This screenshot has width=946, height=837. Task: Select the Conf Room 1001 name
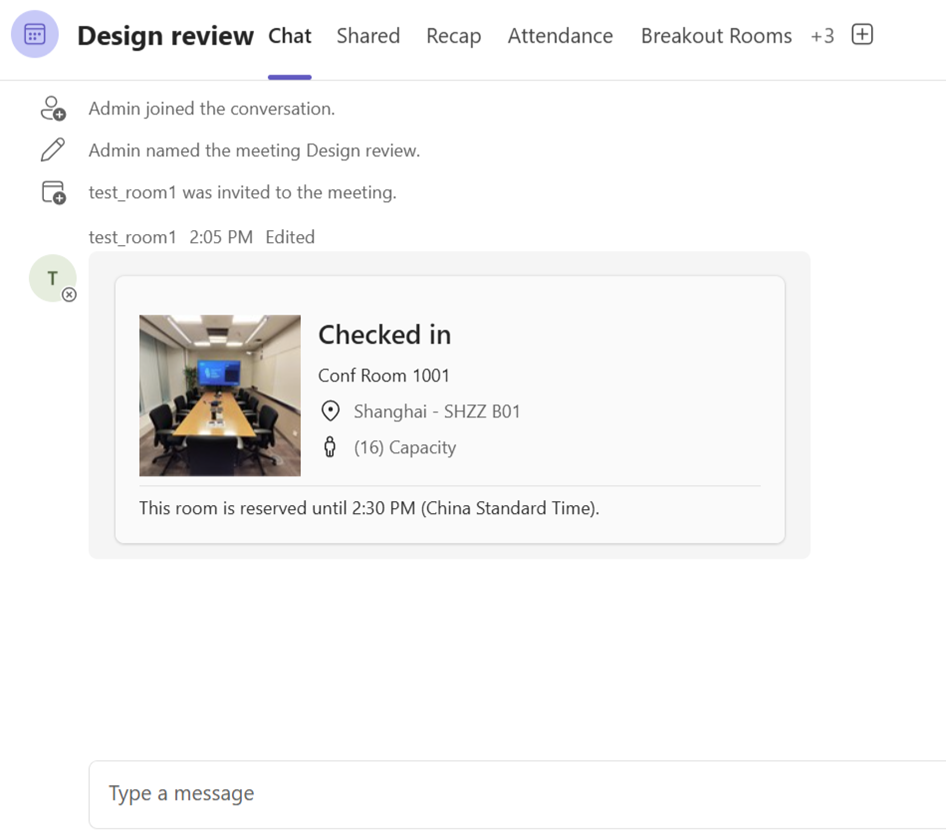384,375
